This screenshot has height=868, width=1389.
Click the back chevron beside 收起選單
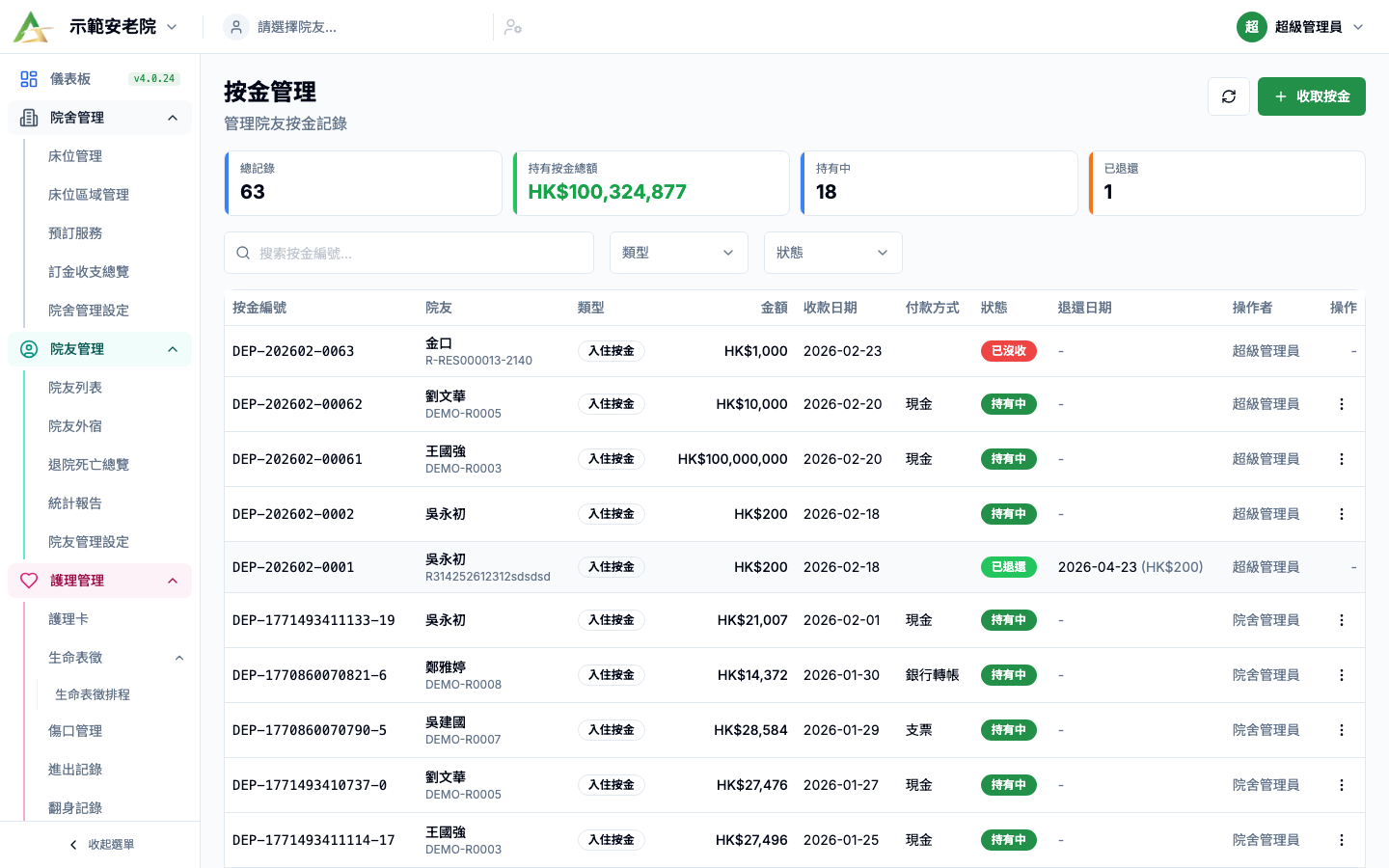click(x=73, y=845)
